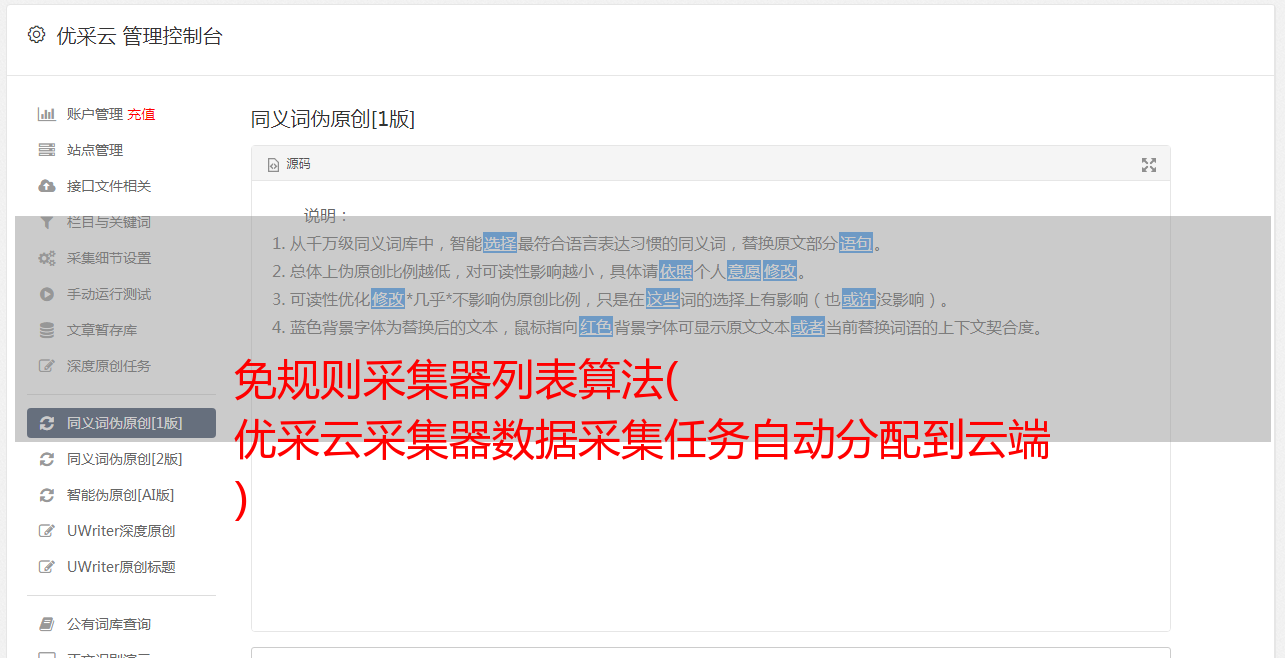Select the active 同义词伪原创[1版] menu item

tap(121, 423)
